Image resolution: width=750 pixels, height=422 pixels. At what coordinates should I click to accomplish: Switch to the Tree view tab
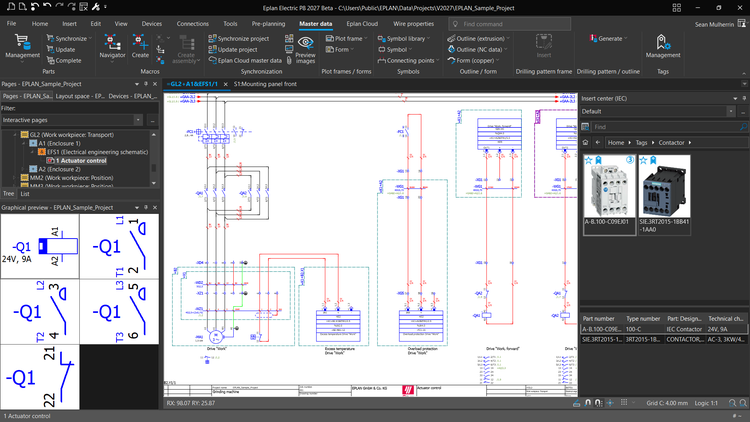pyautogui.click(x=9, y=194)
